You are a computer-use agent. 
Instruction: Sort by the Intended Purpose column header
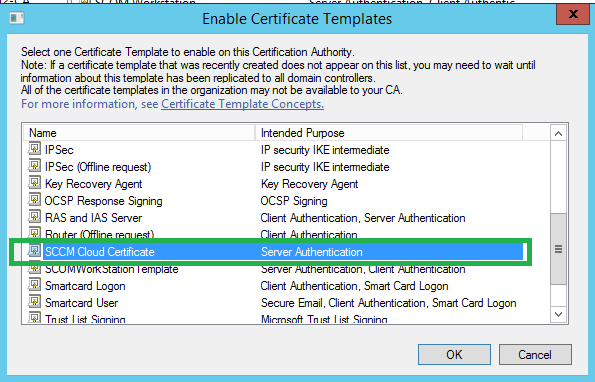pyautogui.click(x=389, y=133)
